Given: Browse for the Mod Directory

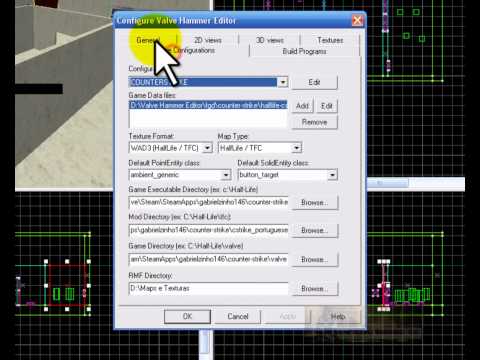Looking at the screenshot, I should coord(315,230).
